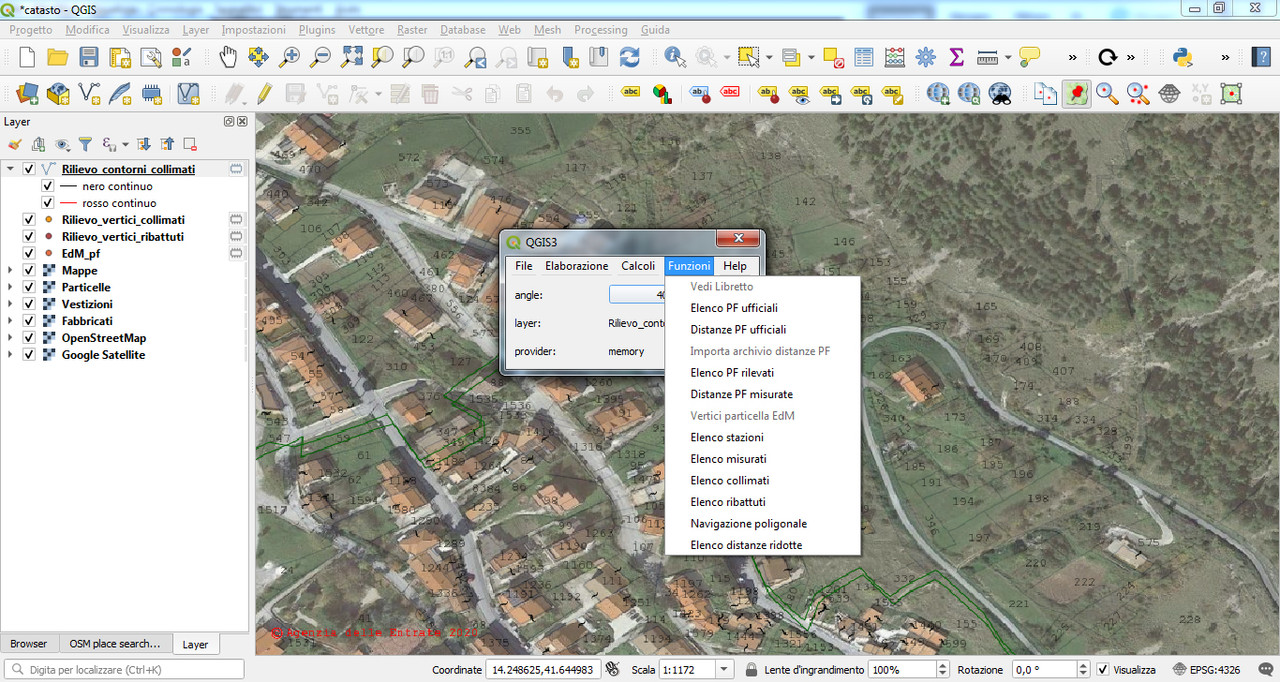Image resolution: width=1280 pixels, height=682 pixels.
Task: Uncheck the 'rosso continuo' symbol checkbox
Action: [x=47, y=203]
